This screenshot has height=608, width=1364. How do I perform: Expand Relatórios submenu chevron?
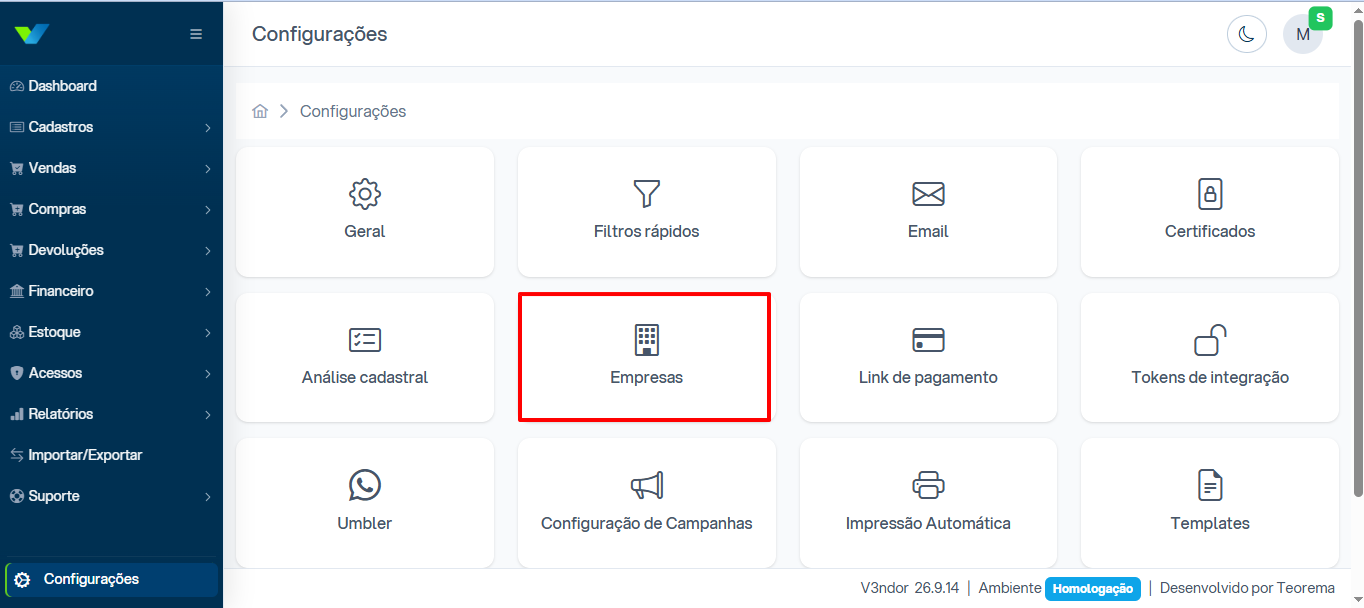(x=207, y=415)
